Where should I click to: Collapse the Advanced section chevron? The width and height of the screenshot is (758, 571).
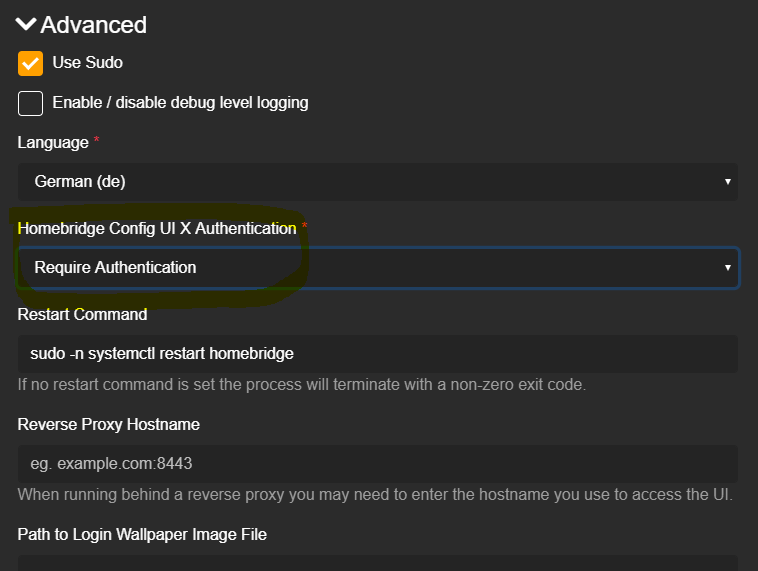point(26,24)
